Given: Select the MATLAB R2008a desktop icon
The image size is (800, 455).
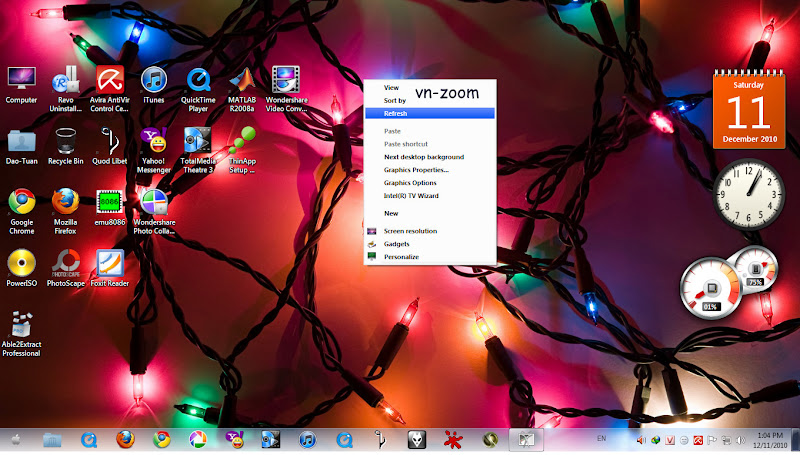Looking at the screenshot, I should click(x=242, y=89).
